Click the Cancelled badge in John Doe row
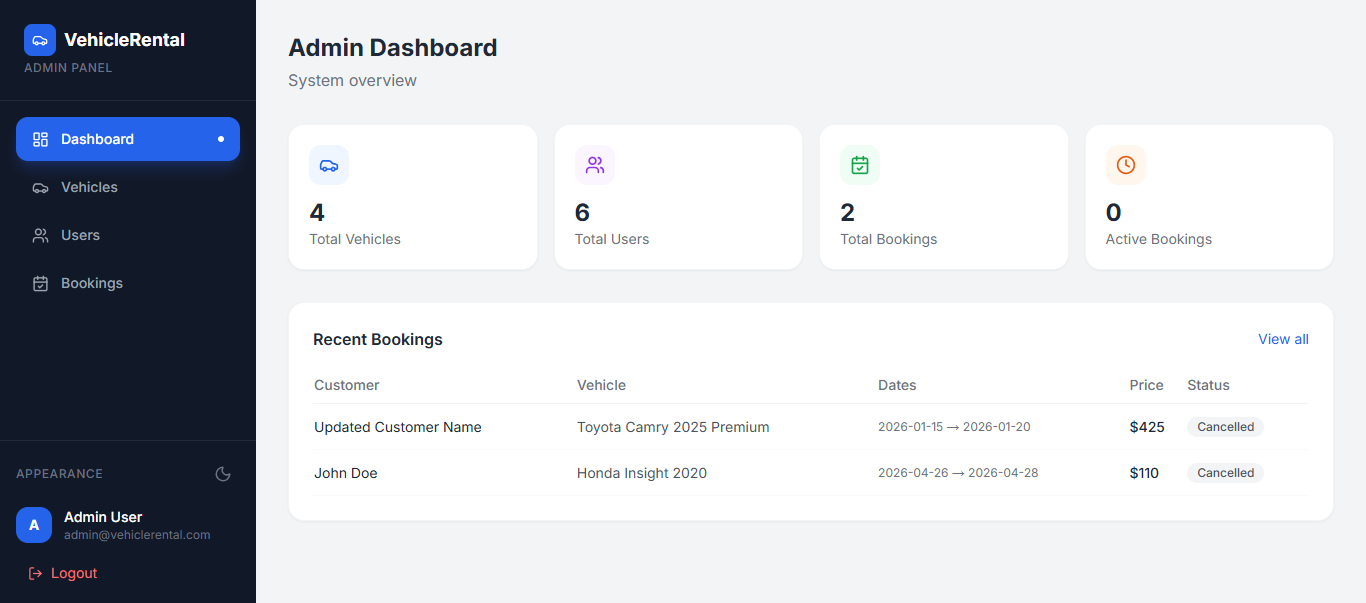The width and height of the screenshot is (1366, 603). tap(1225, 473)
